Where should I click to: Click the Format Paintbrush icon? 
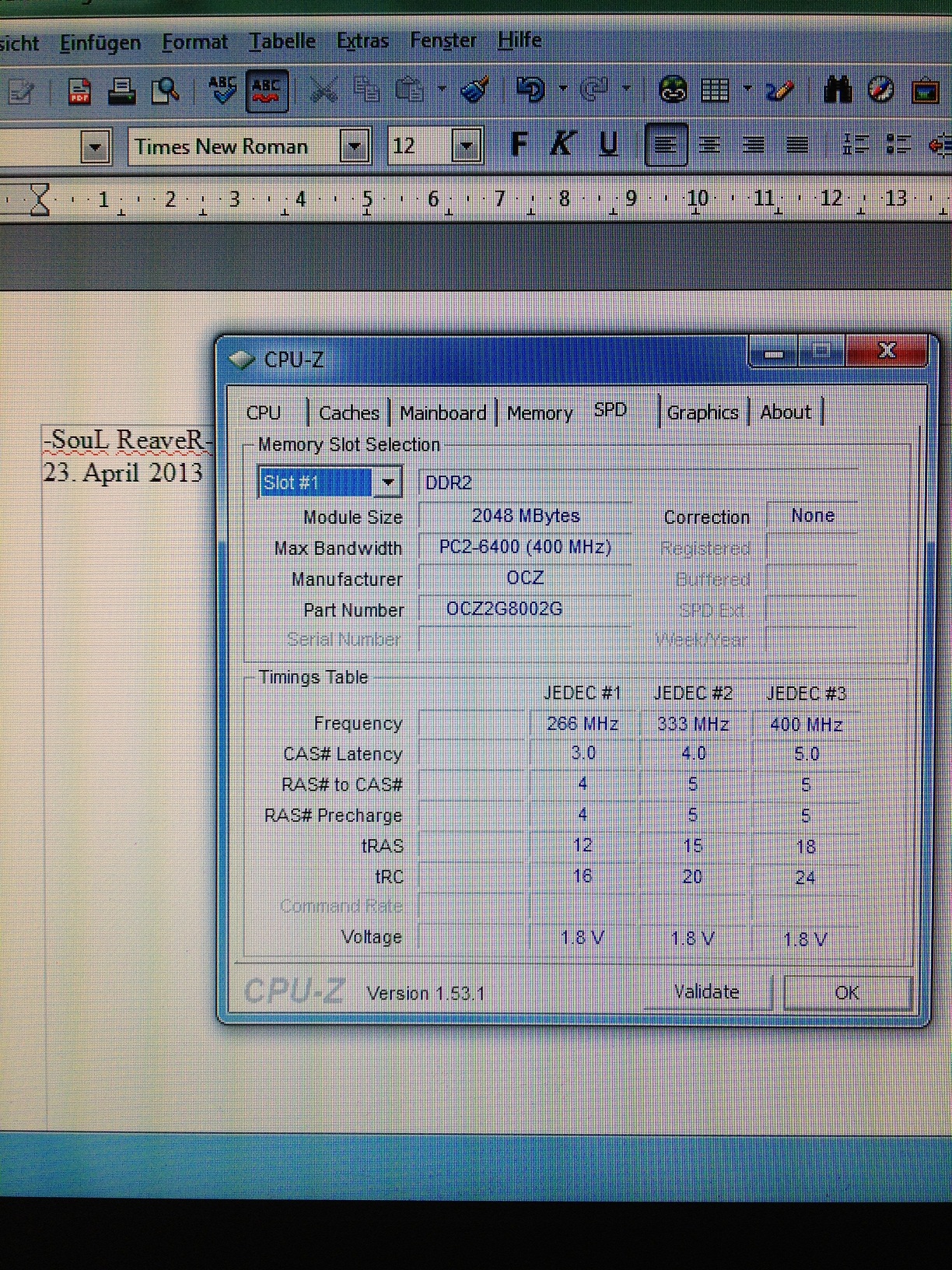click(x=474, y=89)
